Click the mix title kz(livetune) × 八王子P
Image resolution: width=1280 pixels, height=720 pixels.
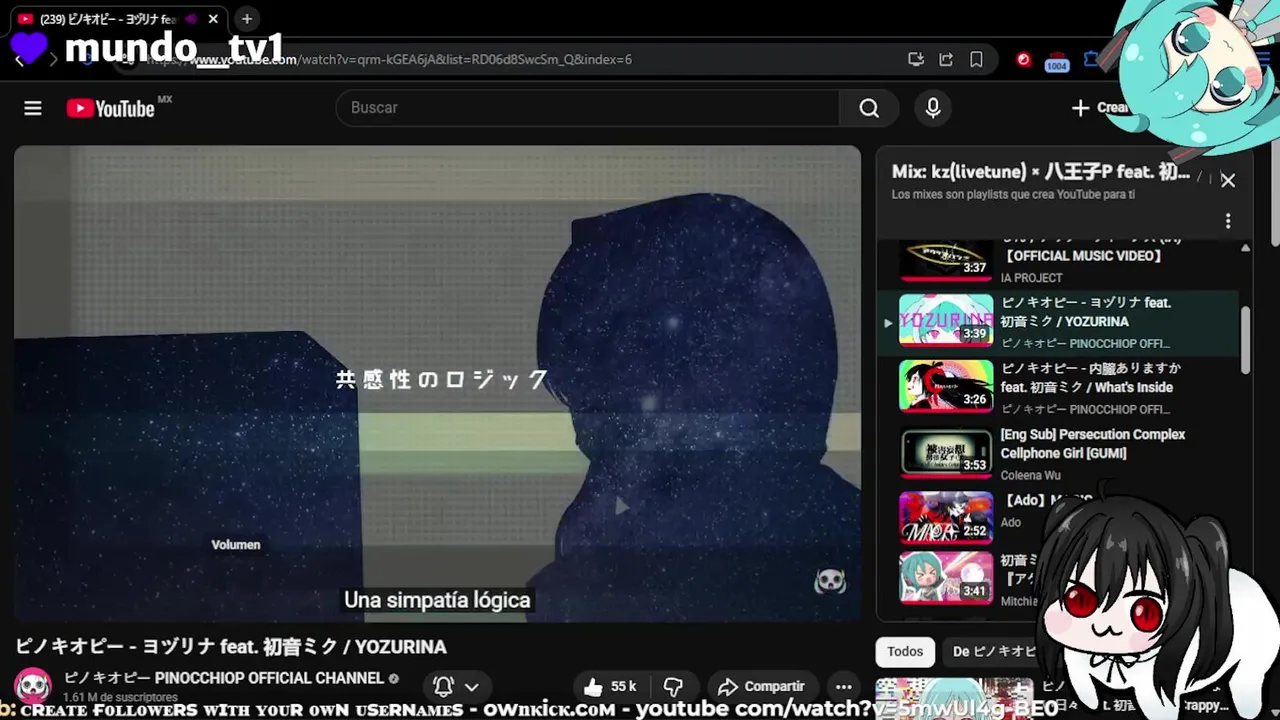coord(1040,172)
